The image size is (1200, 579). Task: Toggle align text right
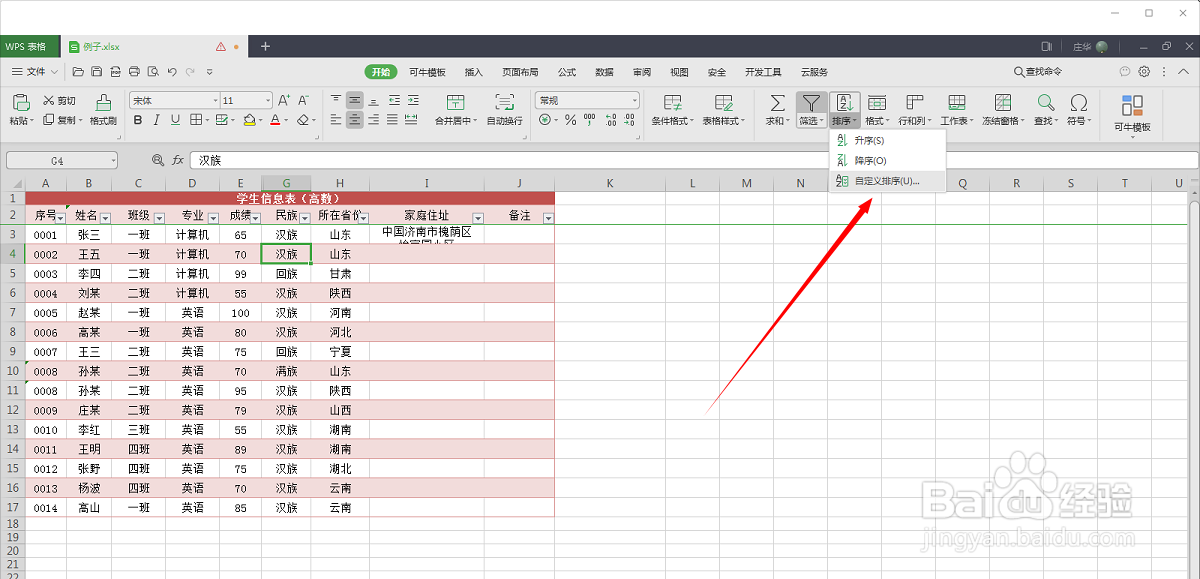point(374,120)
